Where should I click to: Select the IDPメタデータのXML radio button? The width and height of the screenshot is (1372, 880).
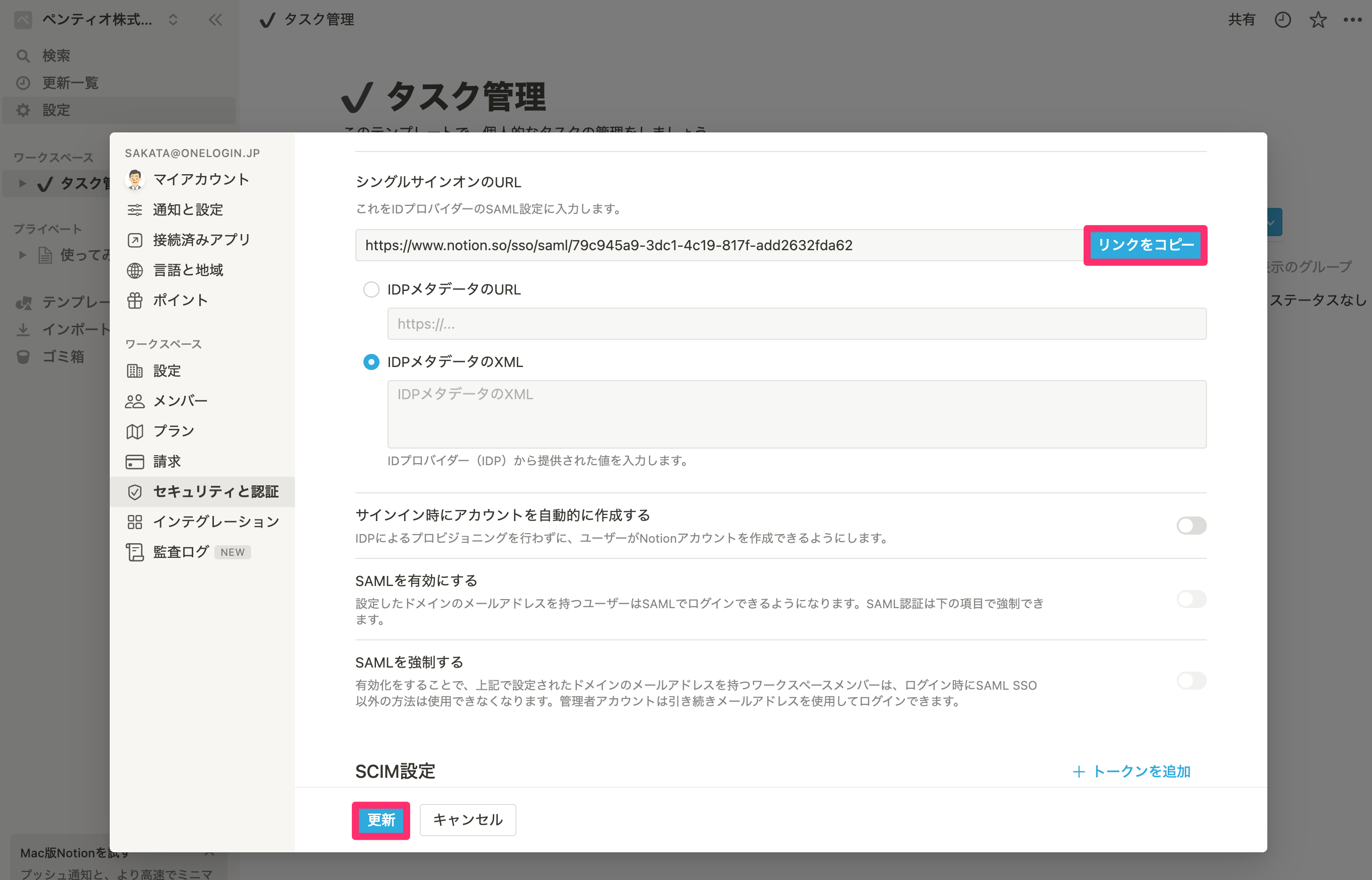[x=371, y=362]
